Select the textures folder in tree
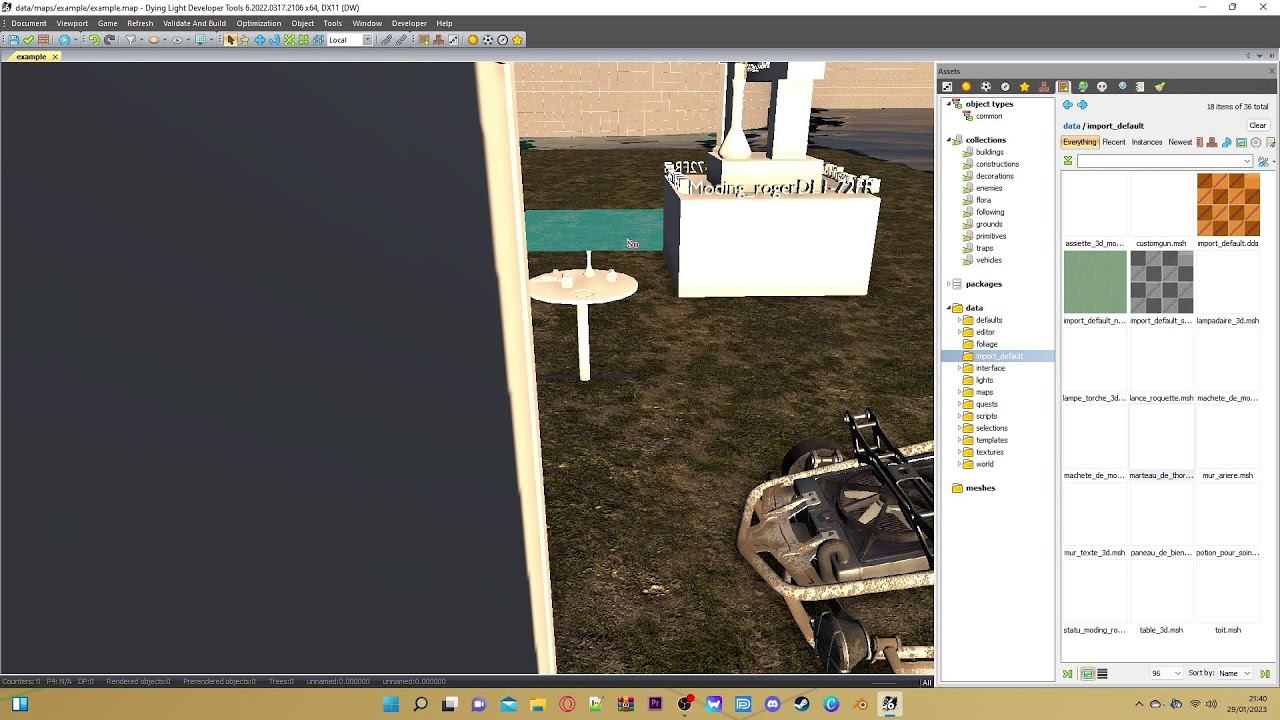Viewport: 1280px width, 720px height. [990, 452]
